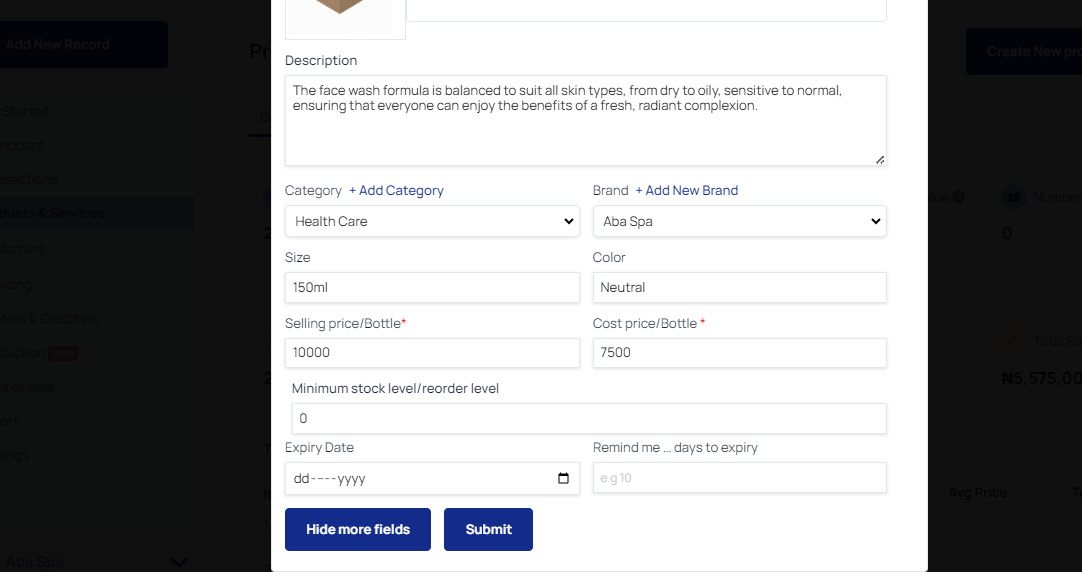Screen dimensions: 1082x572
Task: Click the product box image thumbnail
Action: [345, 19]
